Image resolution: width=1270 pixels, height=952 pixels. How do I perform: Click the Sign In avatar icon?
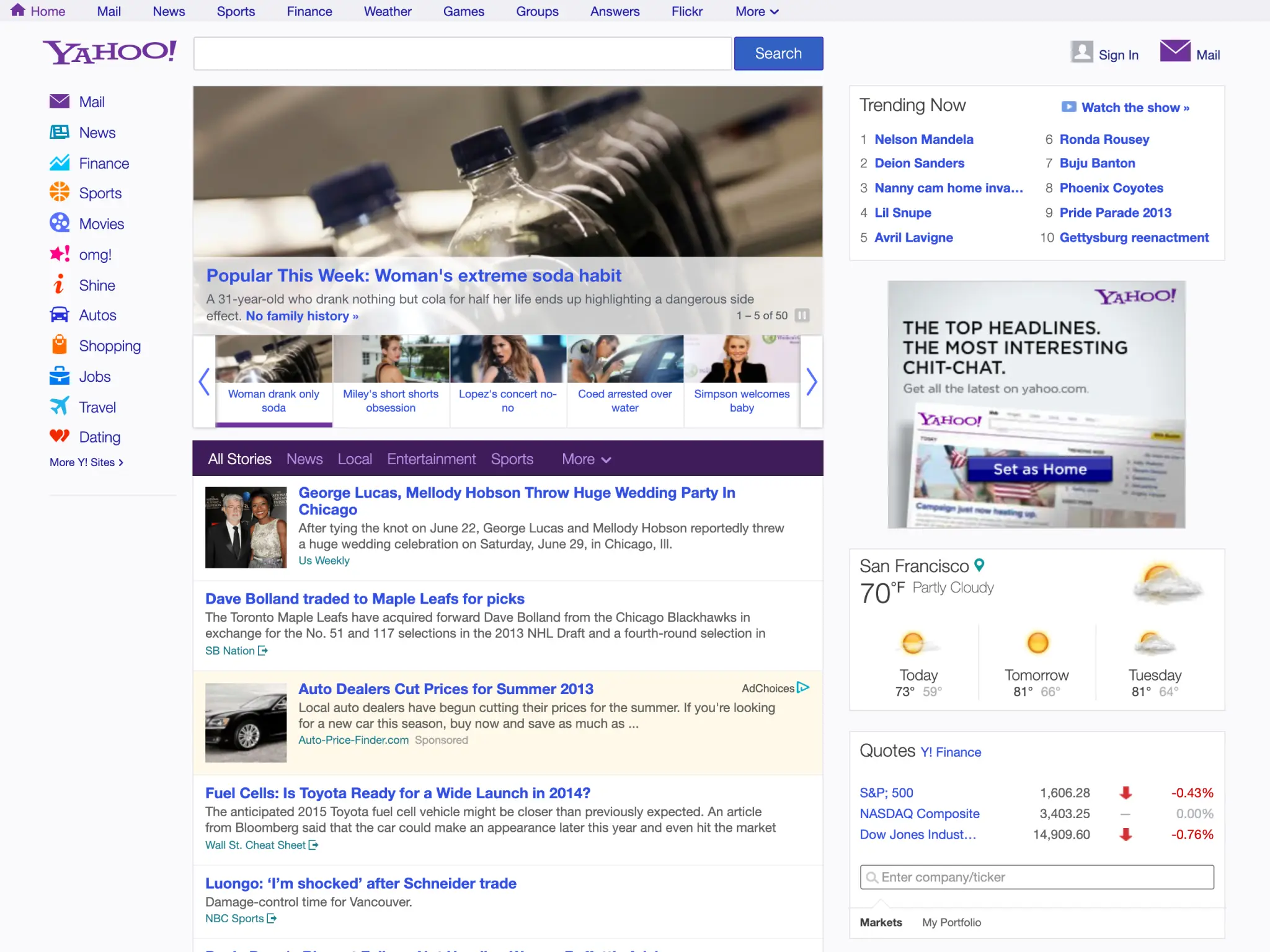pyautogui.click(x=1081, y=52)
